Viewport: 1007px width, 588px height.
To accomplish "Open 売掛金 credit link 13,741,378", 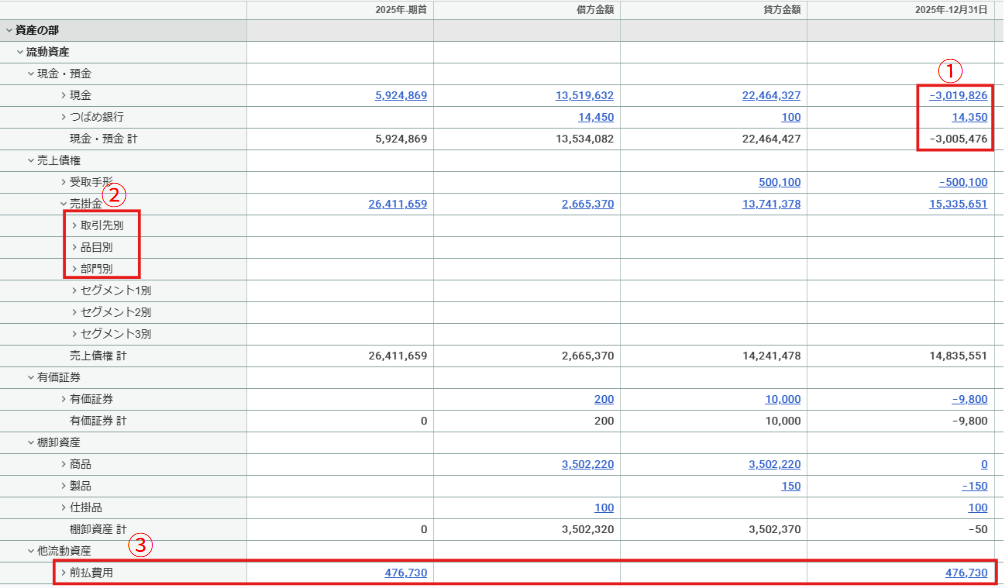I will point(771,204).
